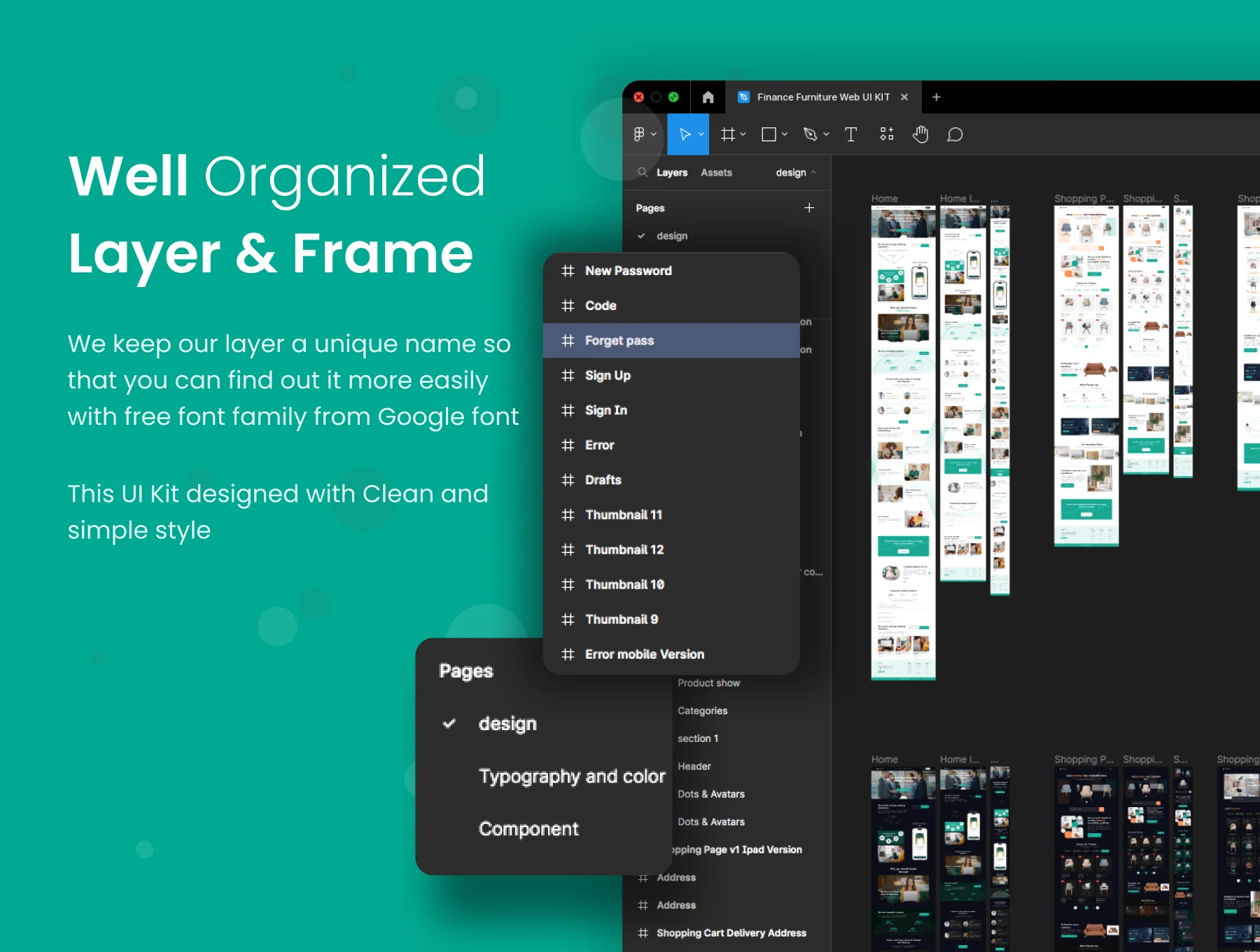Click the Pages section header in sidebar
The image size is (1260, 952).
point(650,208)
